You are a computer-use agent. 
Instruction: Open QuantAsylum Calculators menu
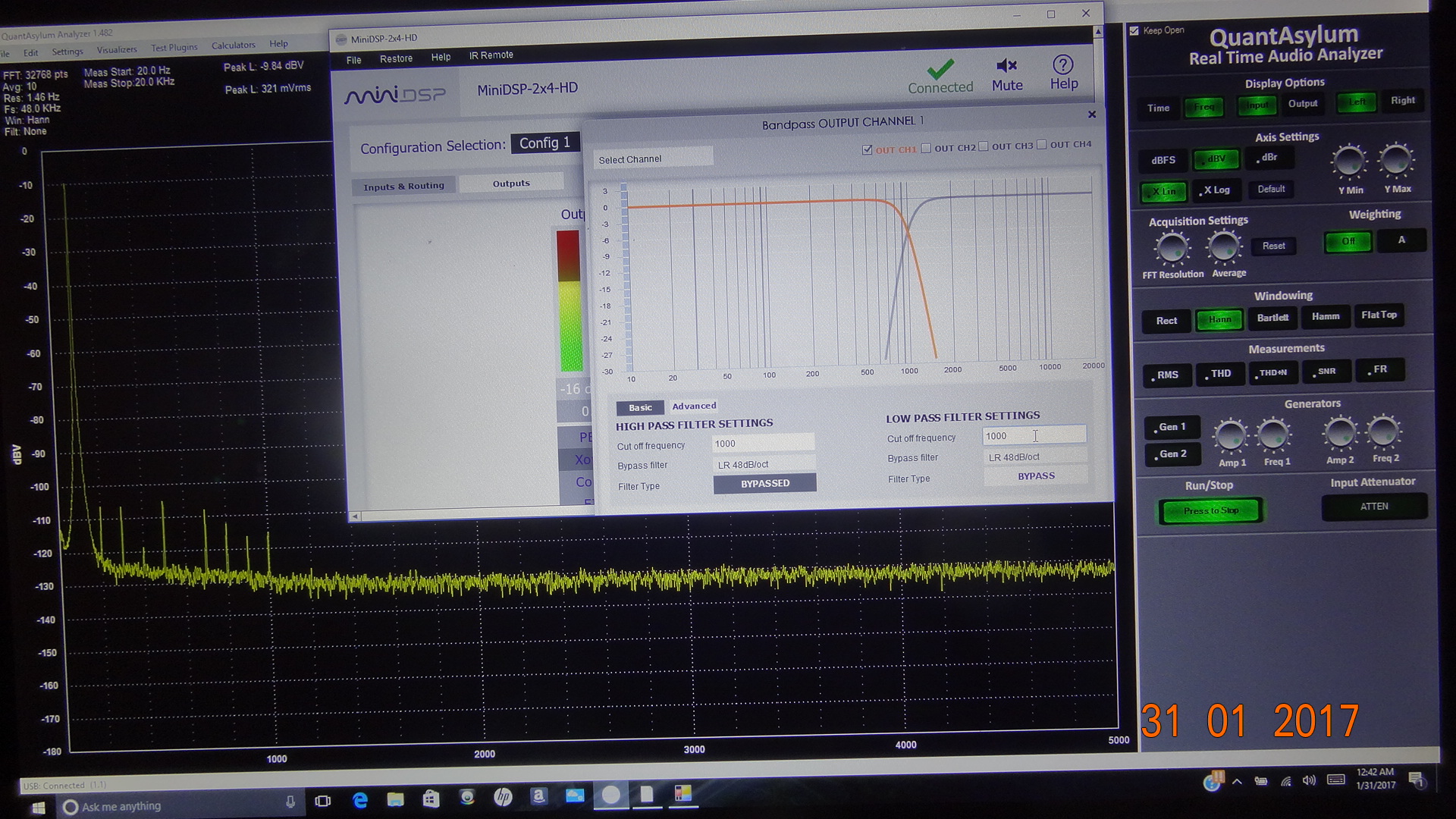click(233, 45)
